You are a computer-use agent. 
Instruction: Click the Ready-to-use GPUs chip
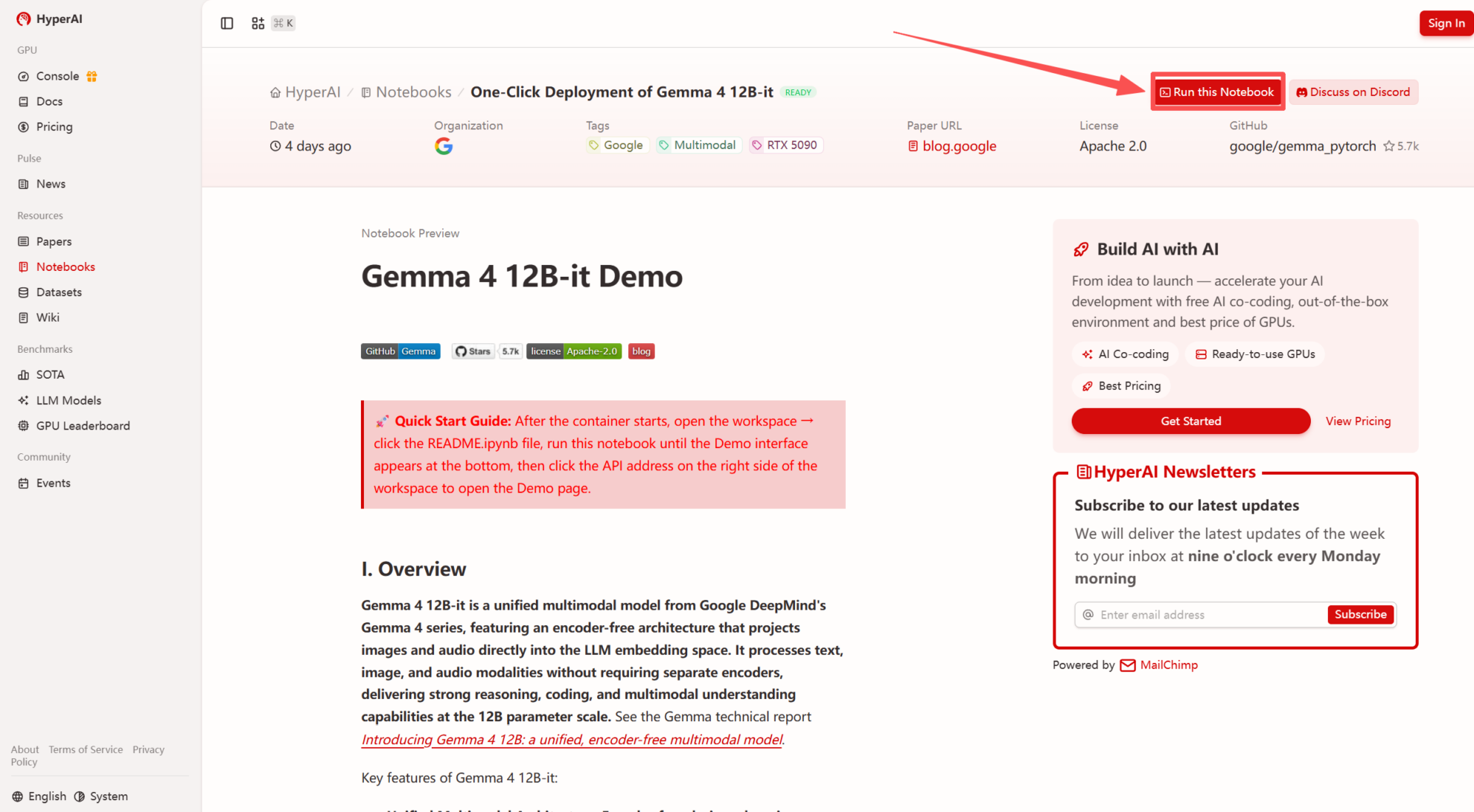click(1255, 354)
